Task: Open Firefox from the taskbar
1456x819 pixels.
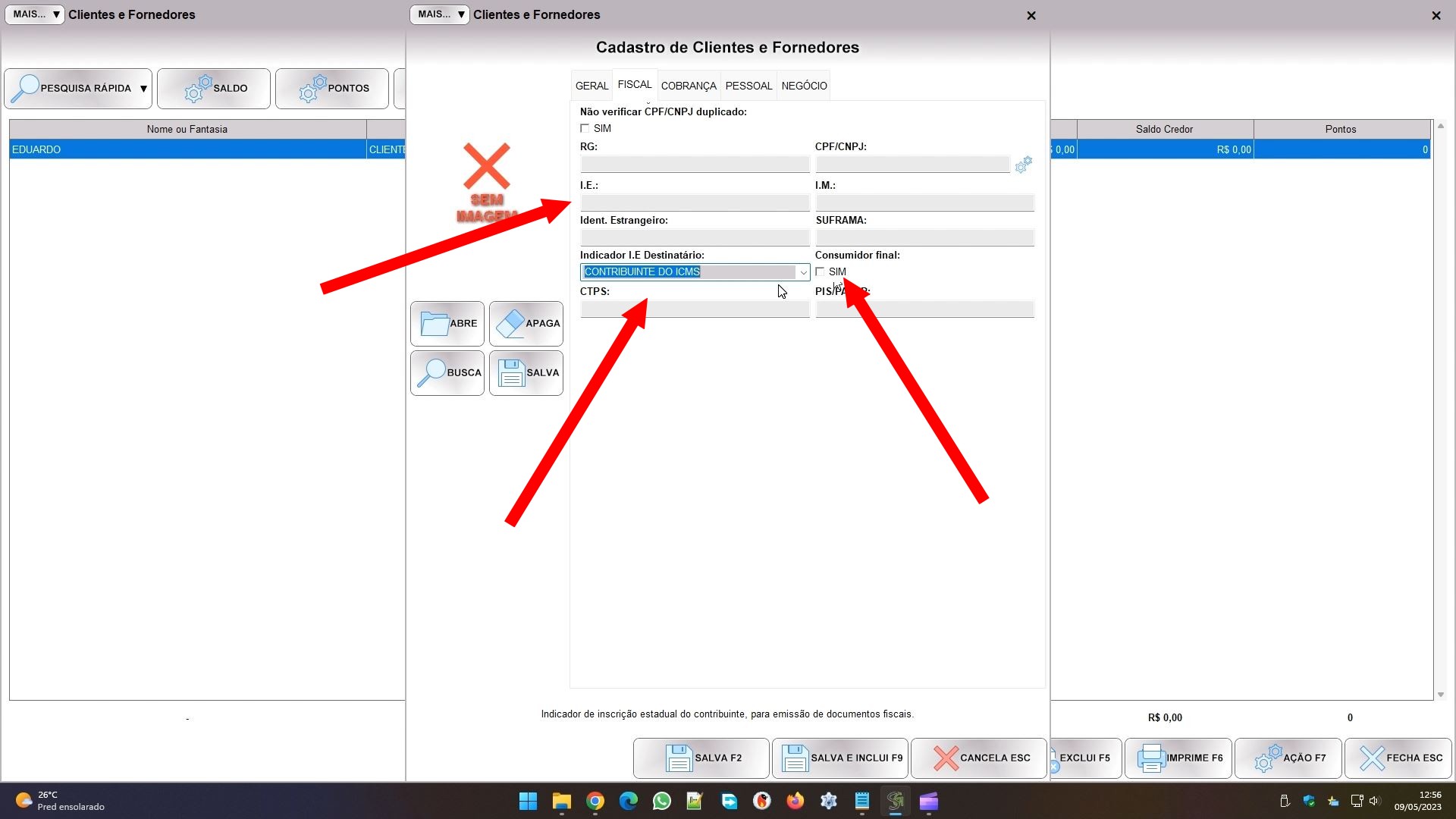Action: [x=795, y=802]
